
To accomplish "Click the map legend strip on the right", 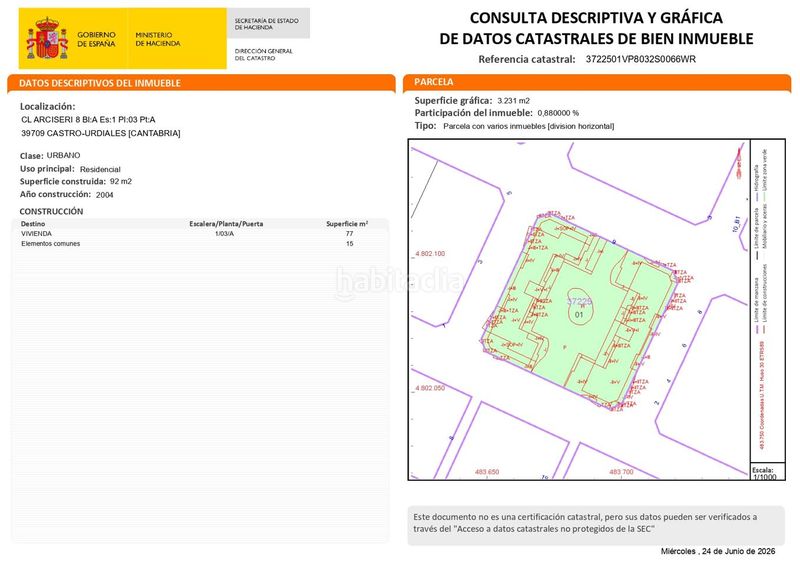I will coord(767,302).
